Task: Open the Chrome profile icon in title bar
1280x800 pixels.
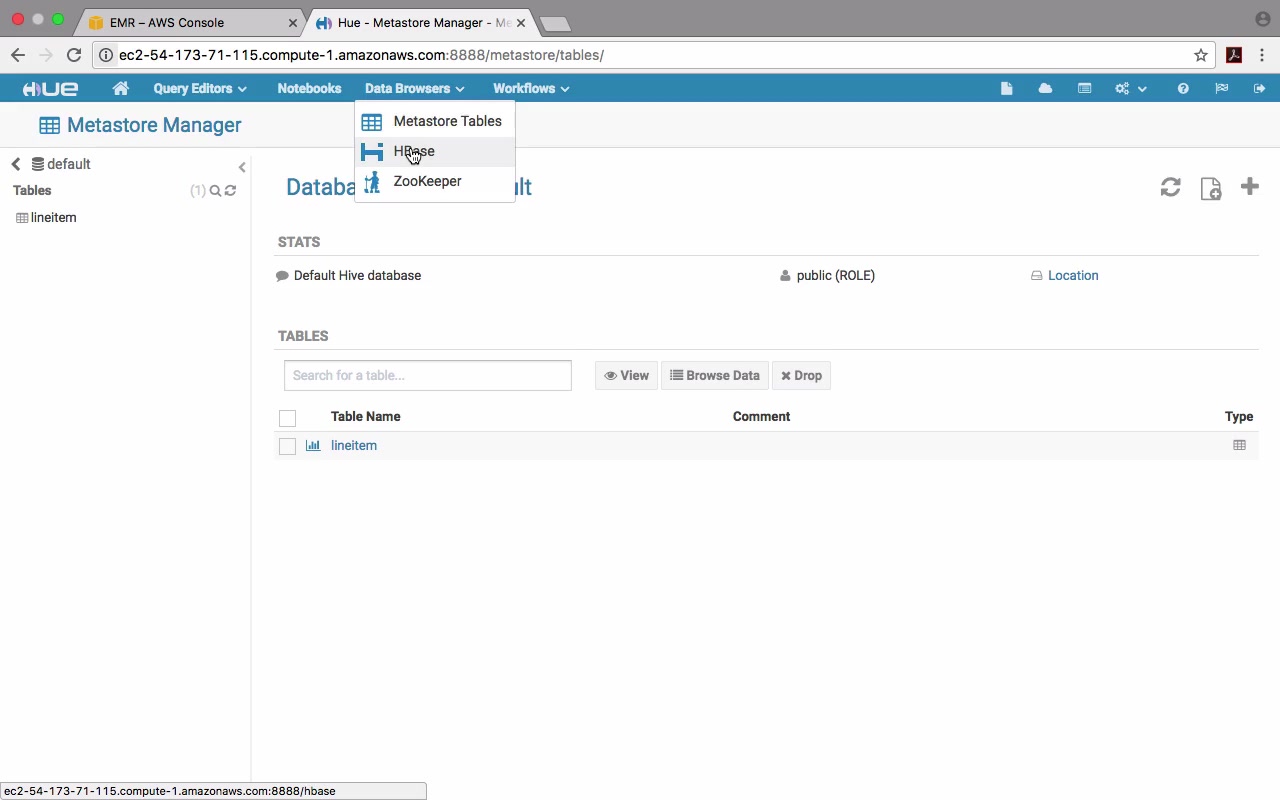Action: (x=1262, y=19)
